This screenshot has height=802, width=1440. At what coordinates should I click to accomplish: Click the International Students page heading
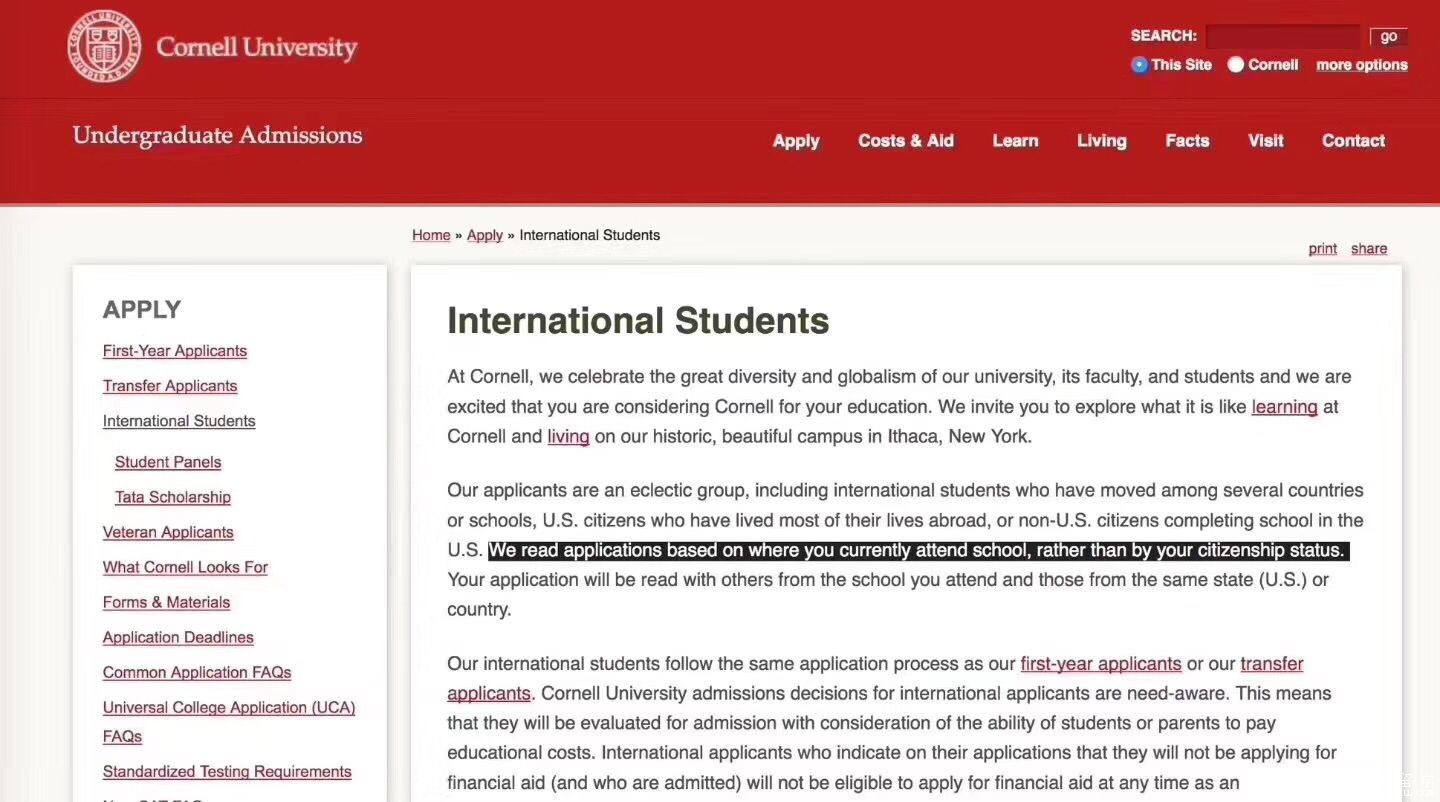(638, 321)
